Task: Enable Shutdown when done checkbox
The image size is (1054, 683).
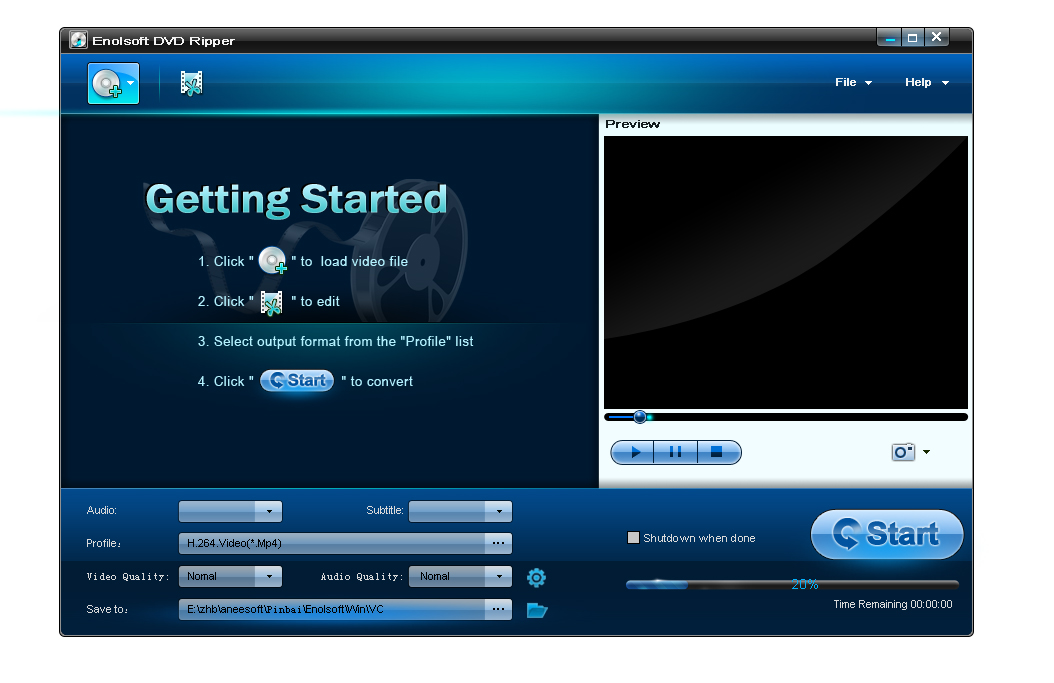Action: (633, 538)
